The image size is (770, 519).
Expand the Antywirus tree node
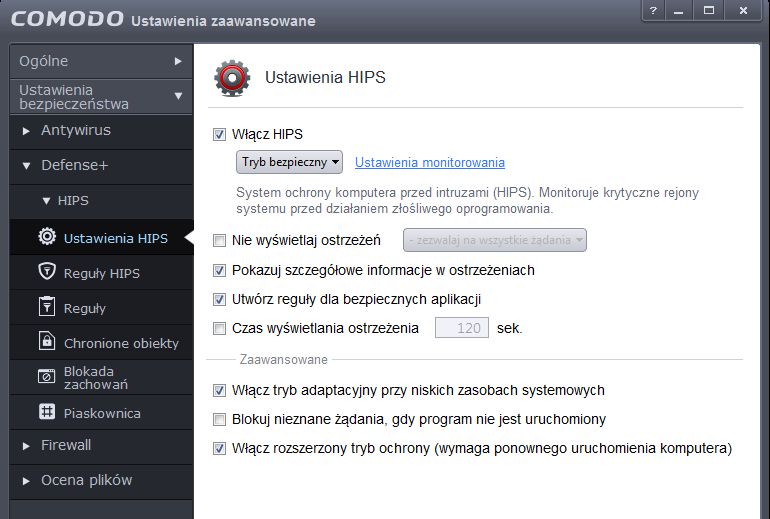click(x=26, y=131)
